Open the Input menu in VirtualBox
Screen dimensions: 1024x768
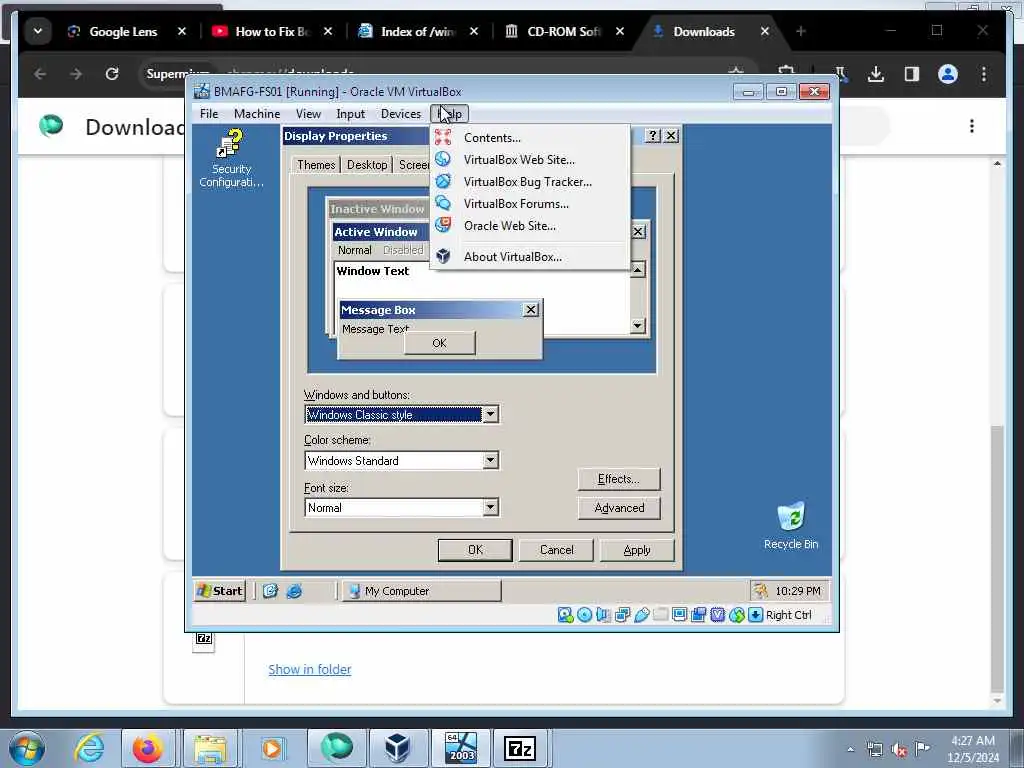pos(351,114)
